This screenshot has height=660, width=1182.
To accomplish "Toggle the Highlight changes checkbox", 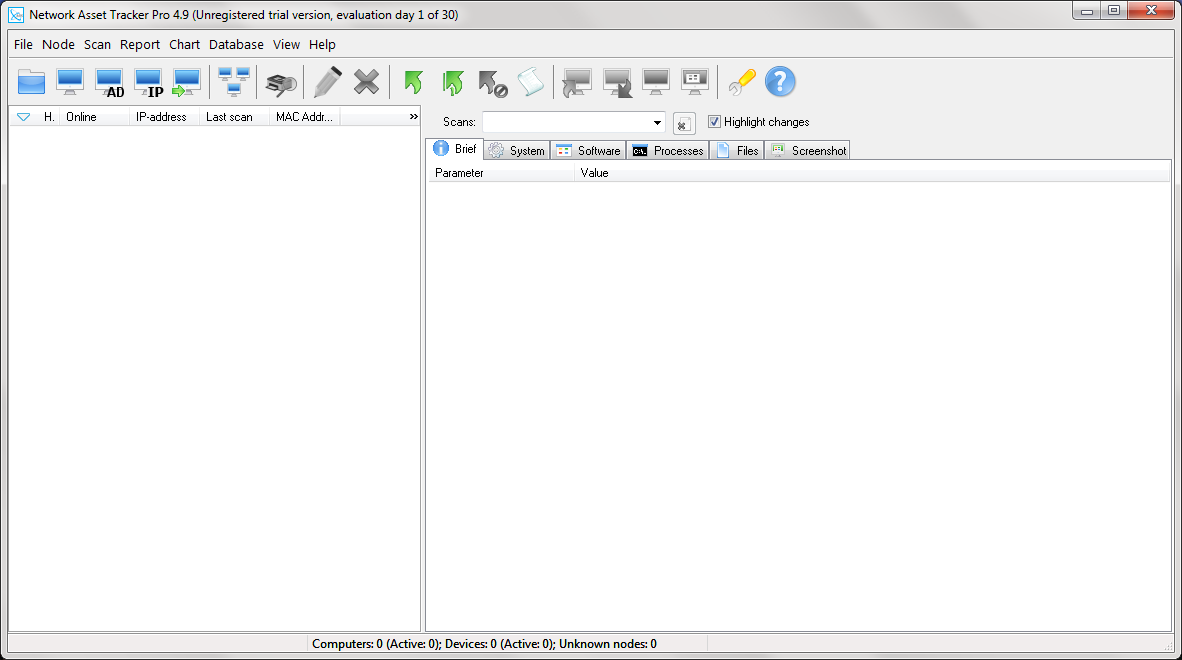I will click(x=715, y=121).
